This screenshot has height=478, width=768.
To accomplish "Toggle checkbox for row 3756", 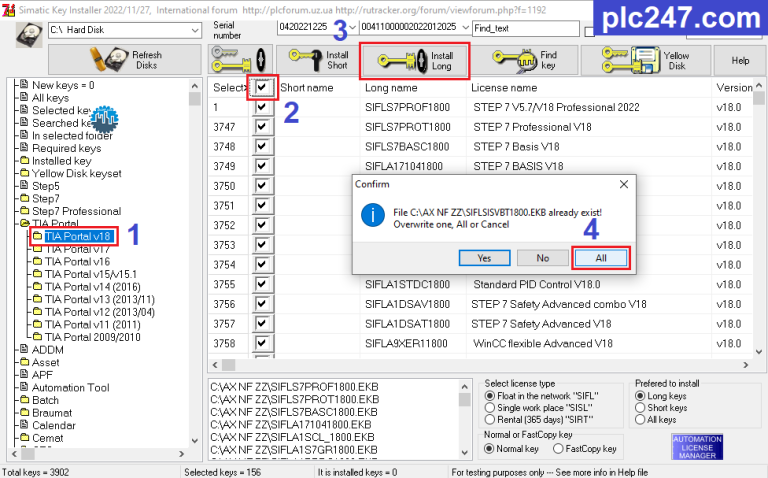I will point(262,304).
